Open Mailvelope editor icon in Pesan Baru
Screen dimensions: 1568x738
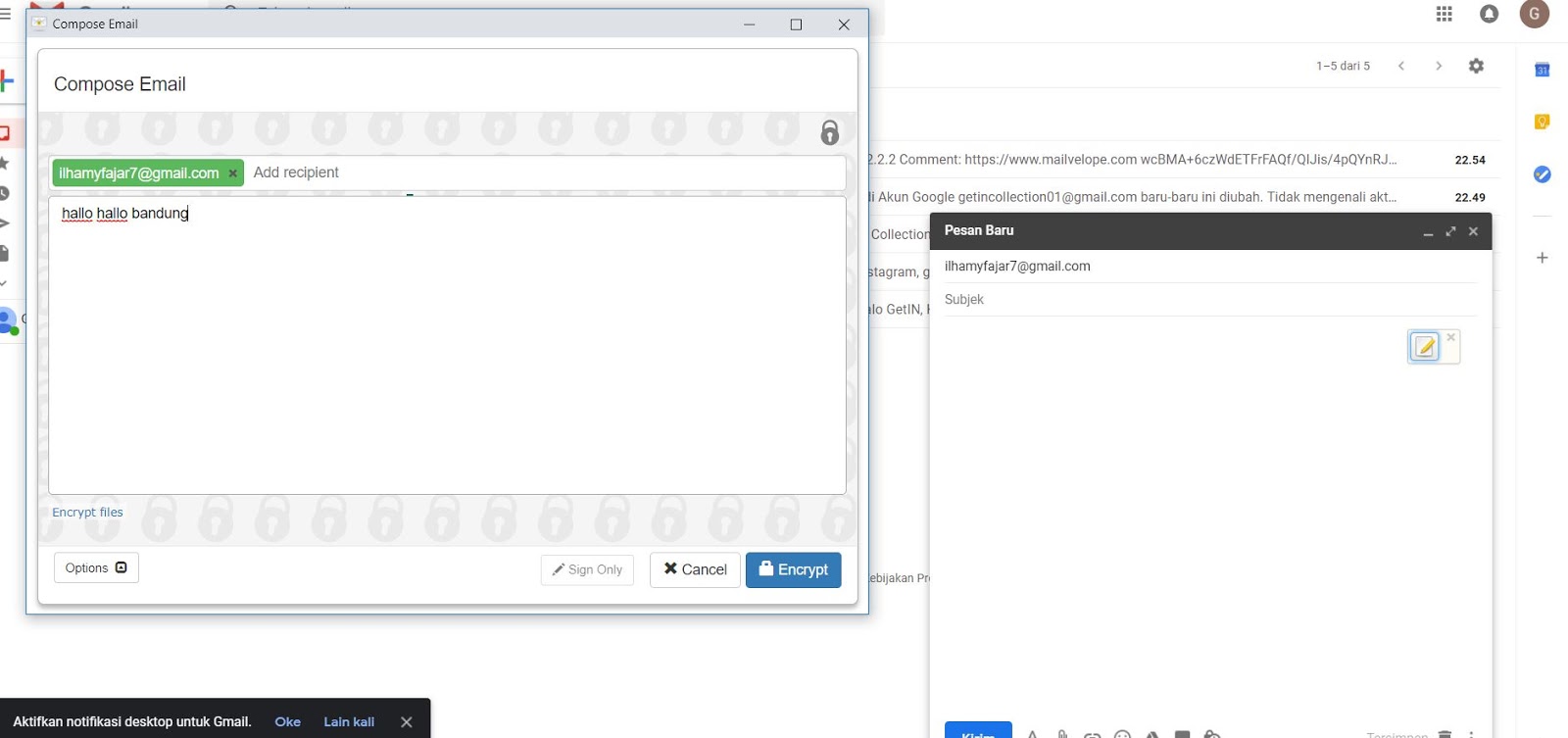1425,347
